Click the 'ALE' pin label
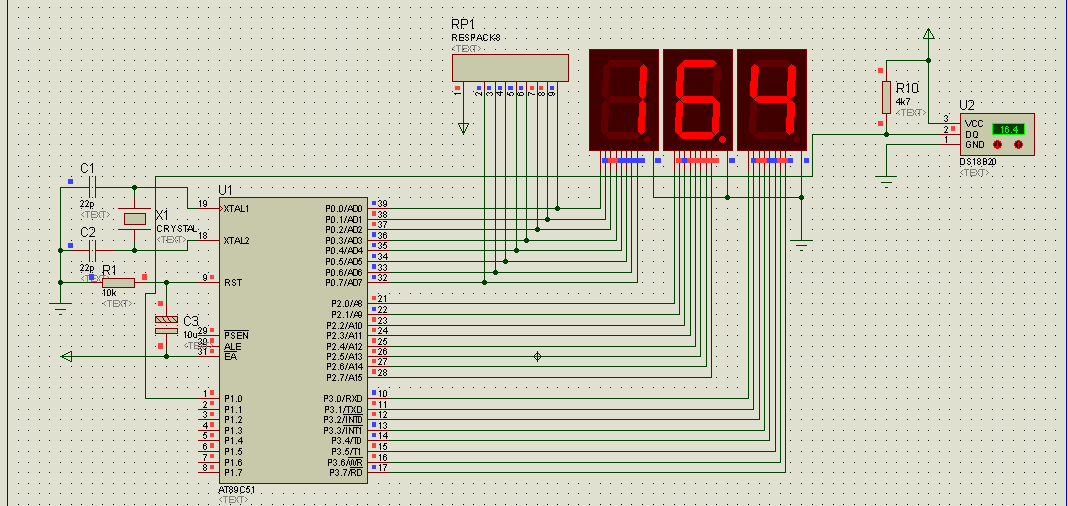1068x506 pixels. click(232, 346)
